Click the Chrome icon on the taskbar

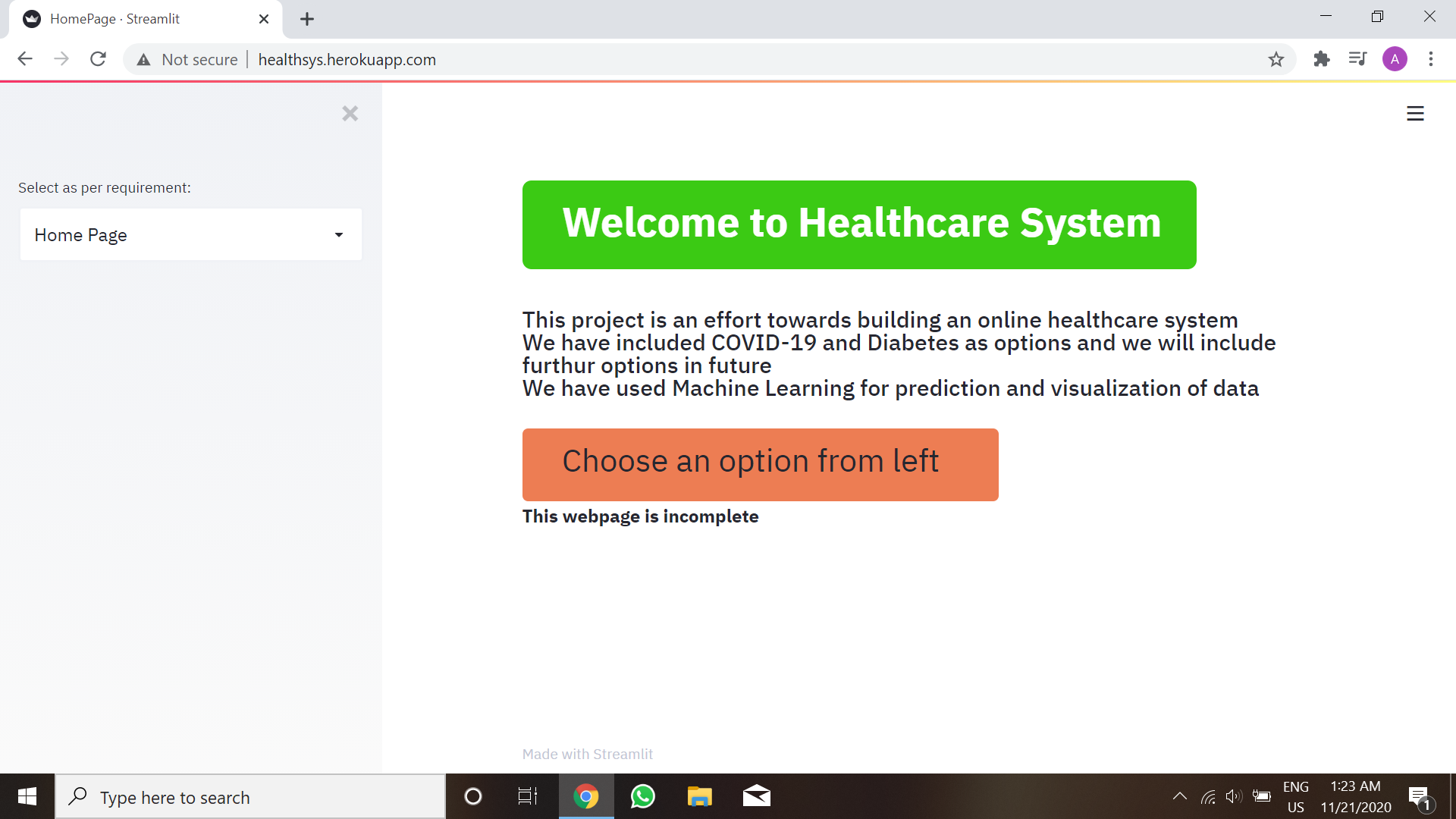[586, 796]
